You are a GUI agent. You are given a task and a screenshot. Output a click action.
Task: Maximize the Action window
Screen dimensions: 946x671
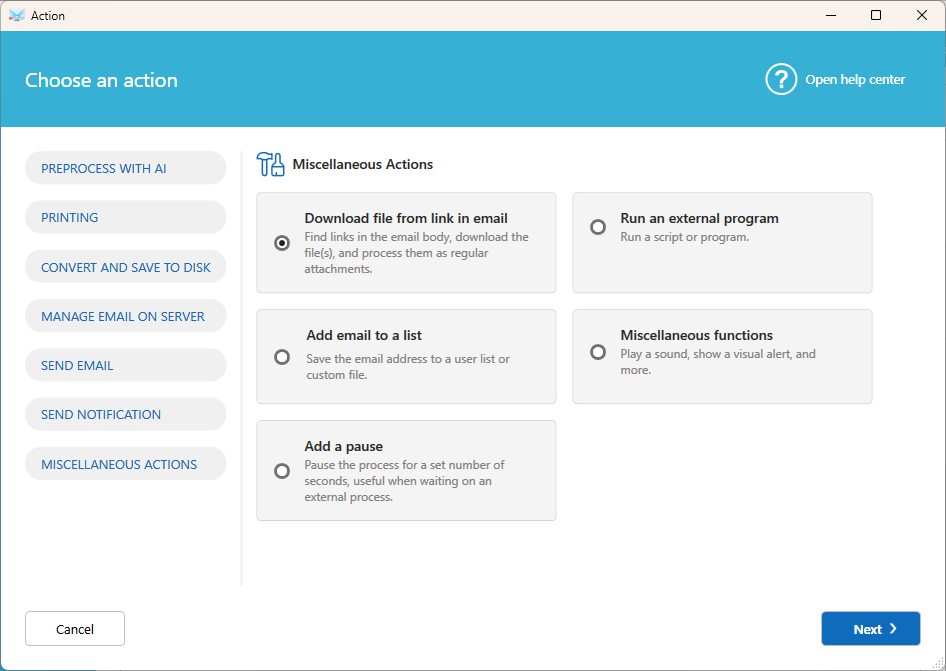[876, 15]
